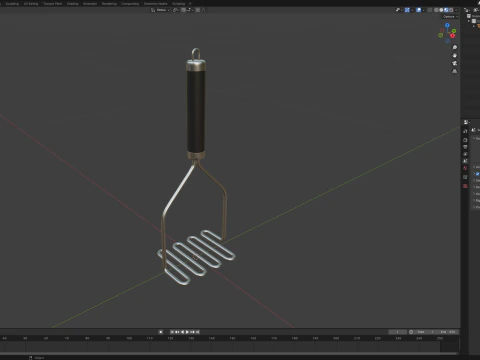Open the Shading workspace tab

(72, 4)
